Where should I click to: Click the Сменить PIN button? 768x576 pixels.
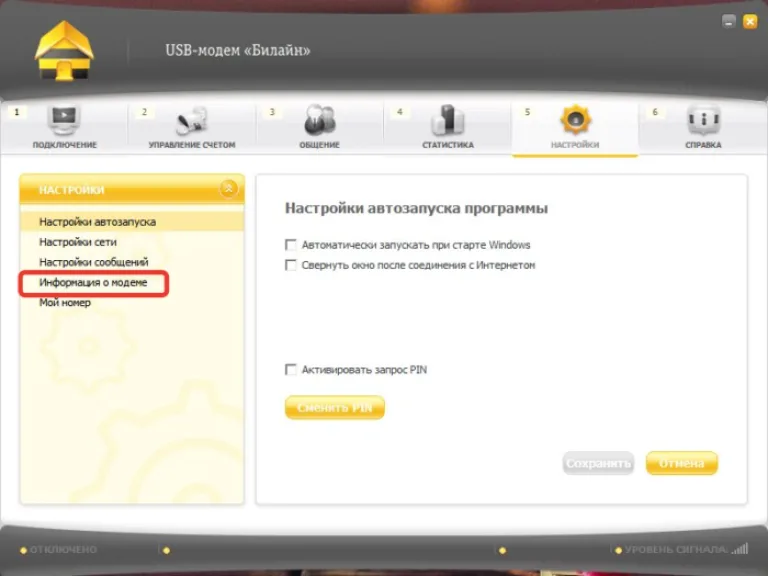point(335,408)
